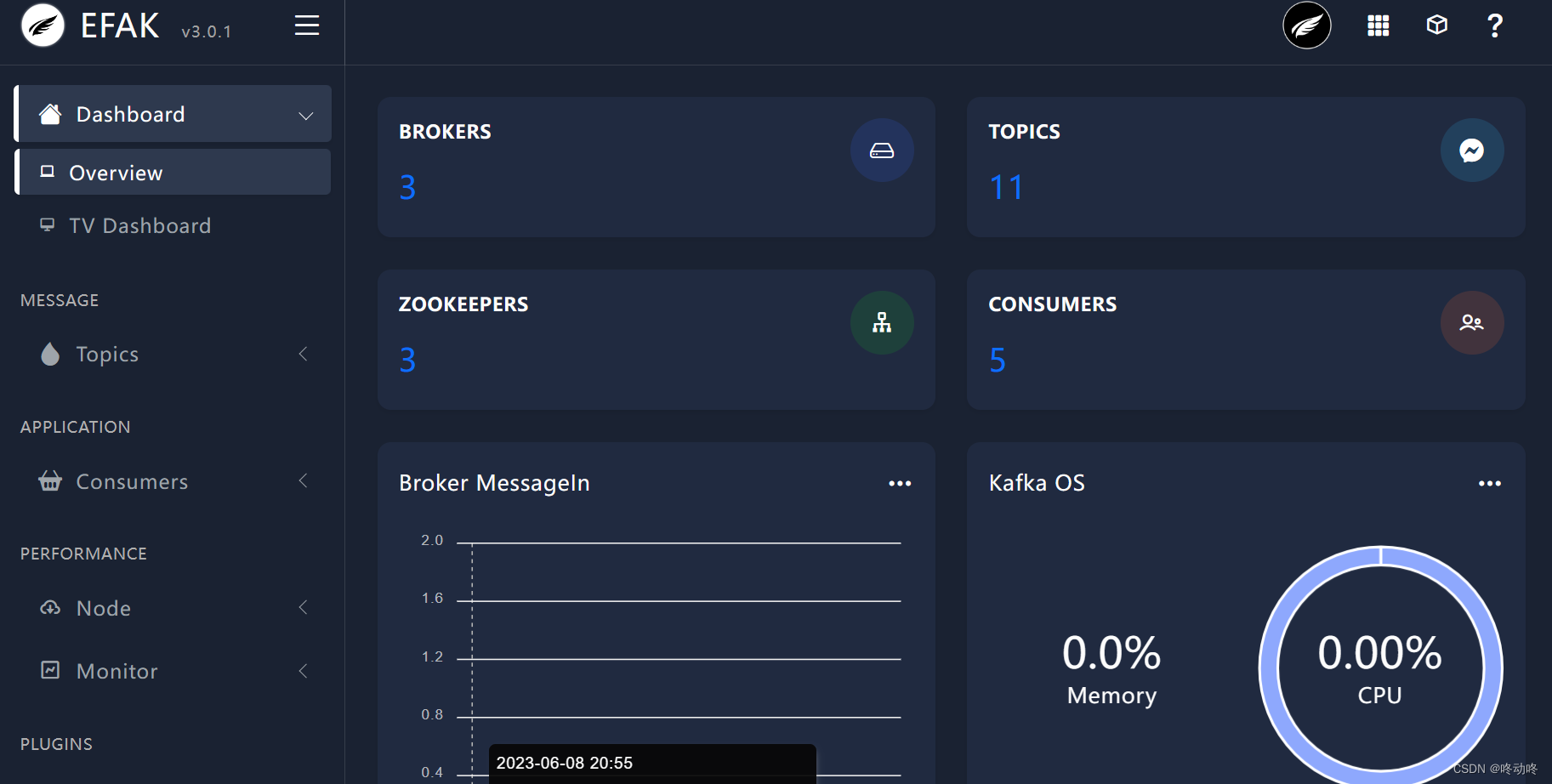Open the Overview page
Viewport: 1552px width, 784px height.
[x=173, y=172]
